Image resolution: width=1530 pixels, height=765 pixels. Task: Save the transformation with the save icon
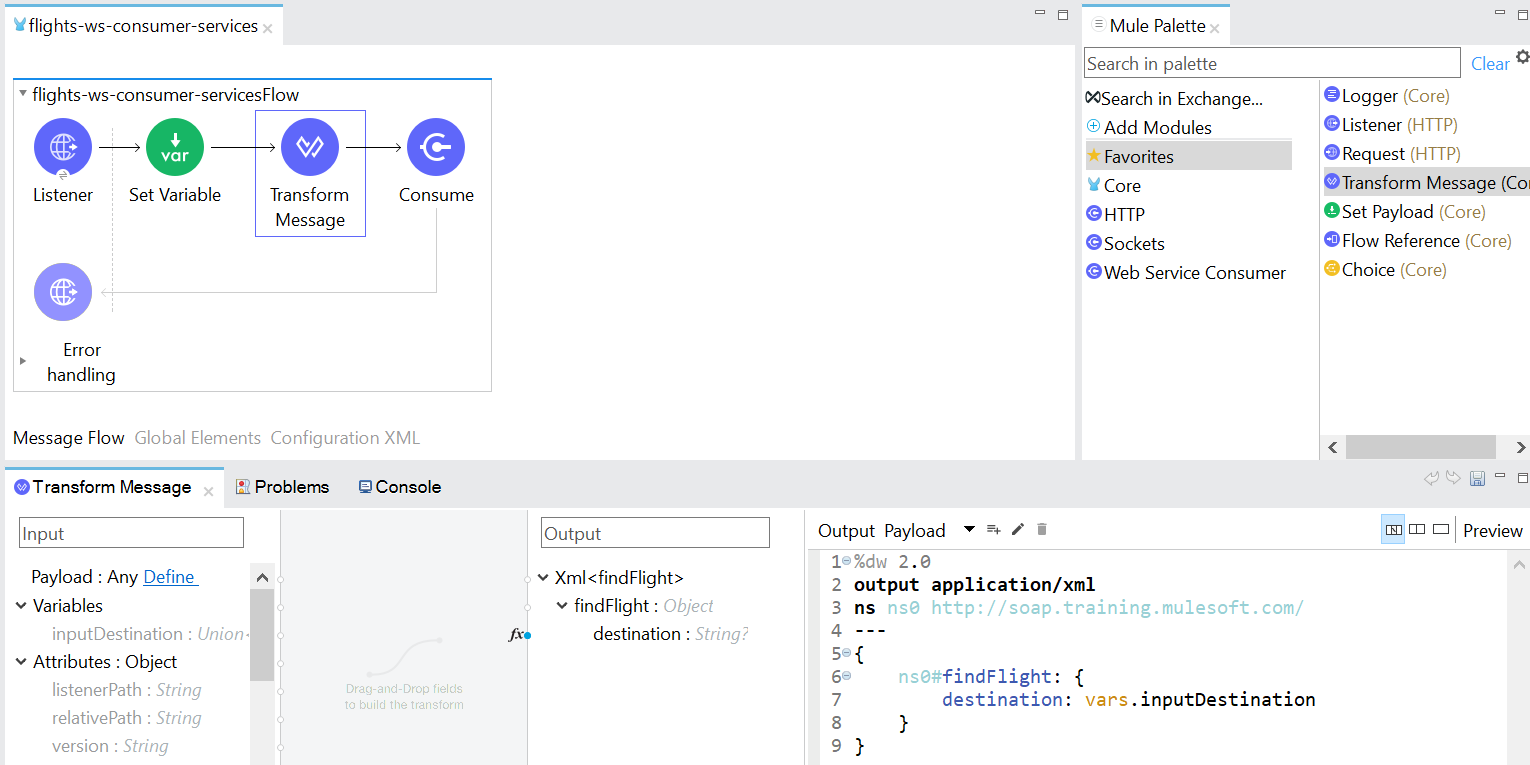coord(1477,478)
